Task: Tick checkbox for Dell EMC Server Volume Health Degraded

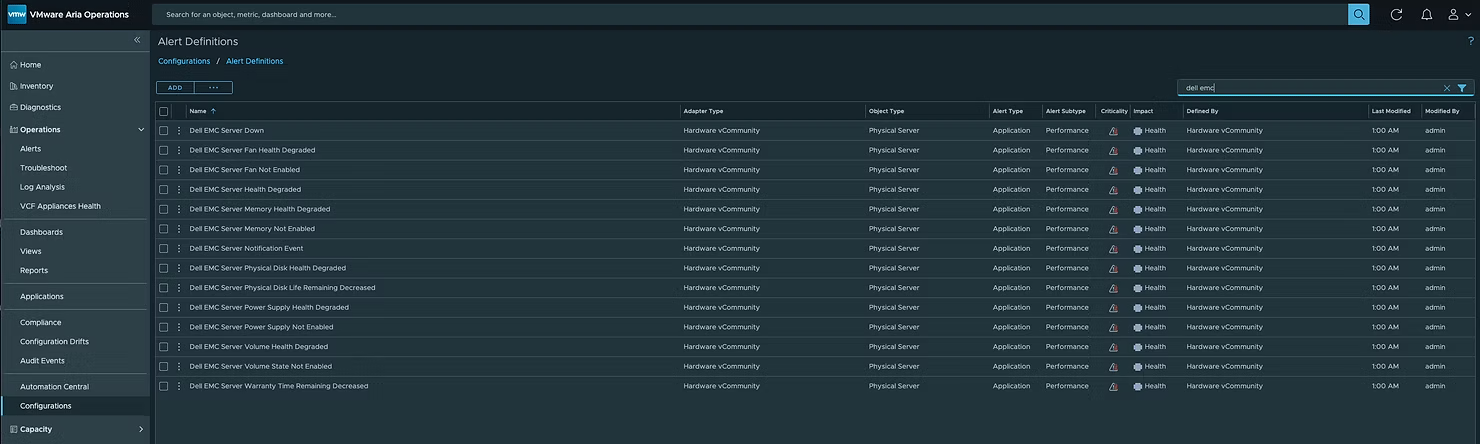Action: coord(164,347)
